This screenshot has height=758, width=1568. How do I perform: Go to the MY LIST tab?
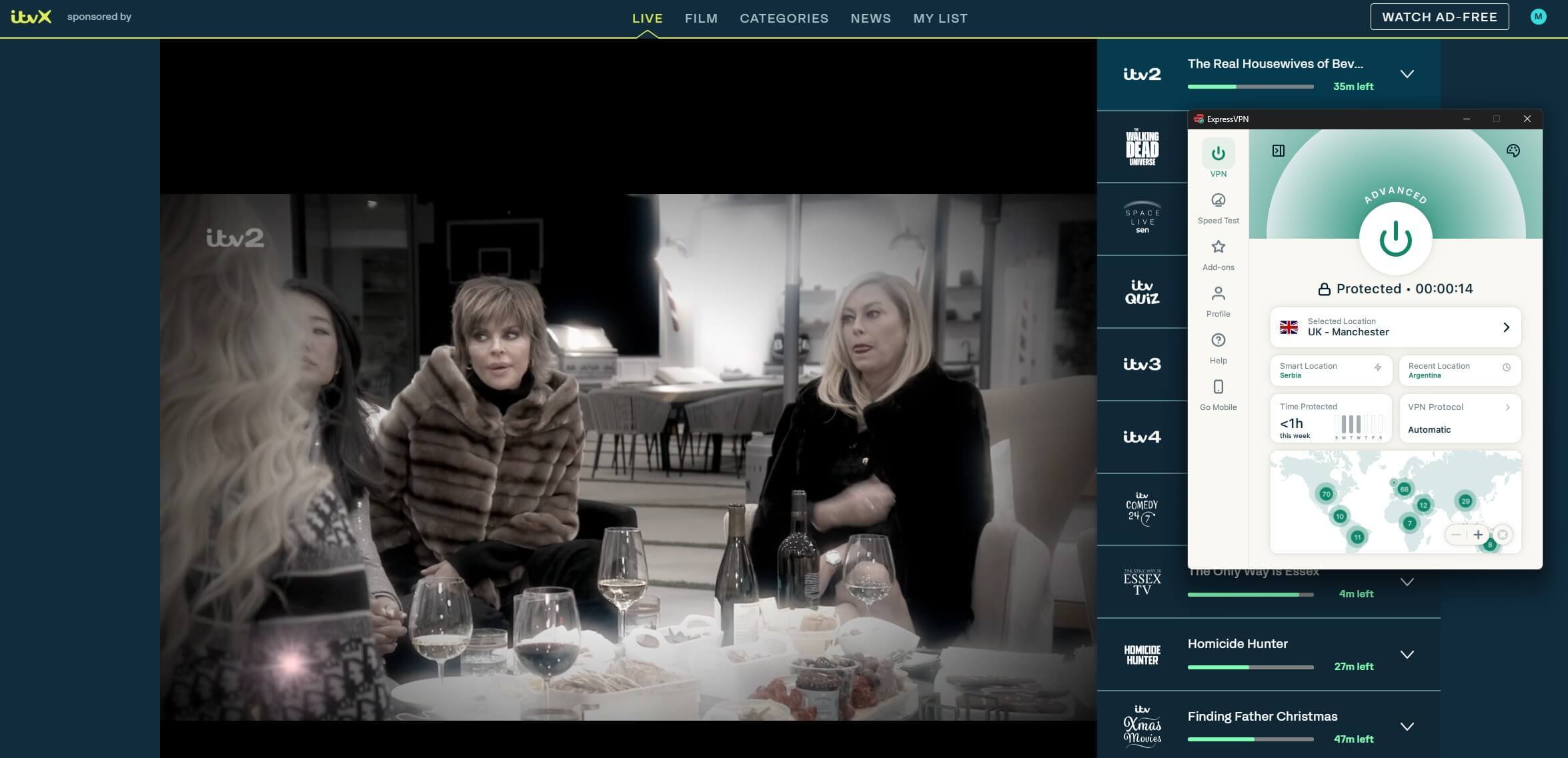click(940, 19)
